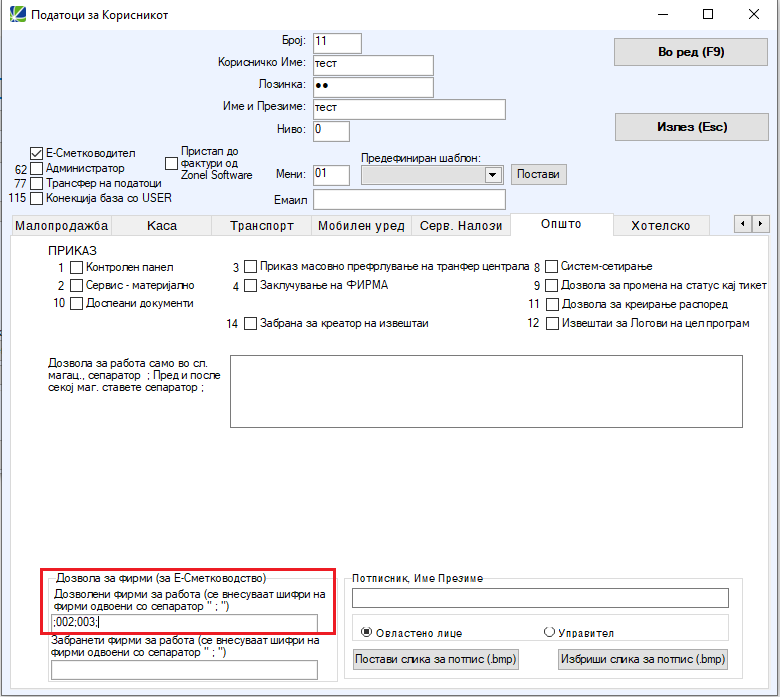Click the Потписник, Име Презиме field

click(x=540, y=598)
